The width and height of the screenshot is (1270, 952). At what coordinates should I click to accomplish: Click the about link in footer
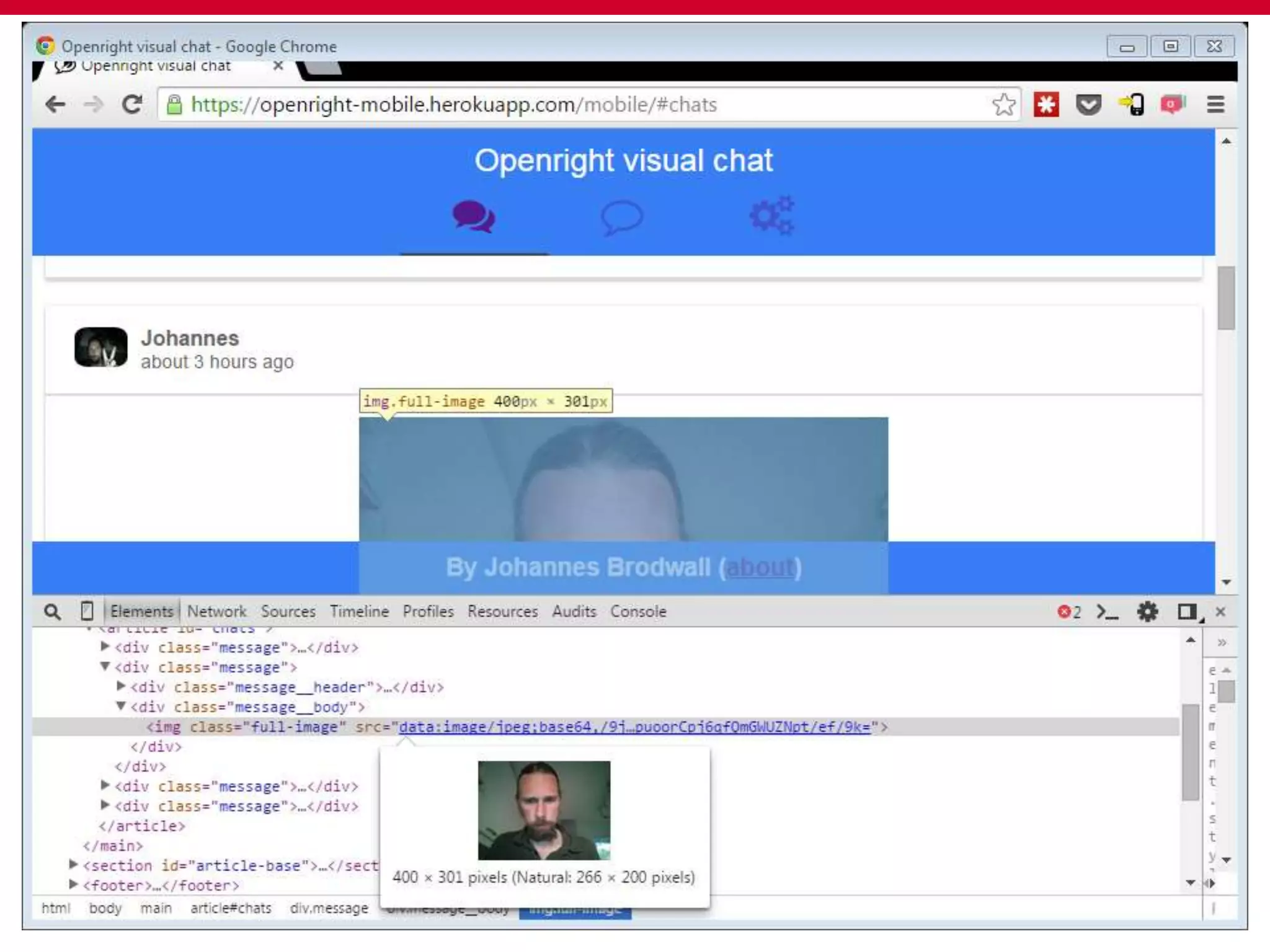tap(760, 567)
